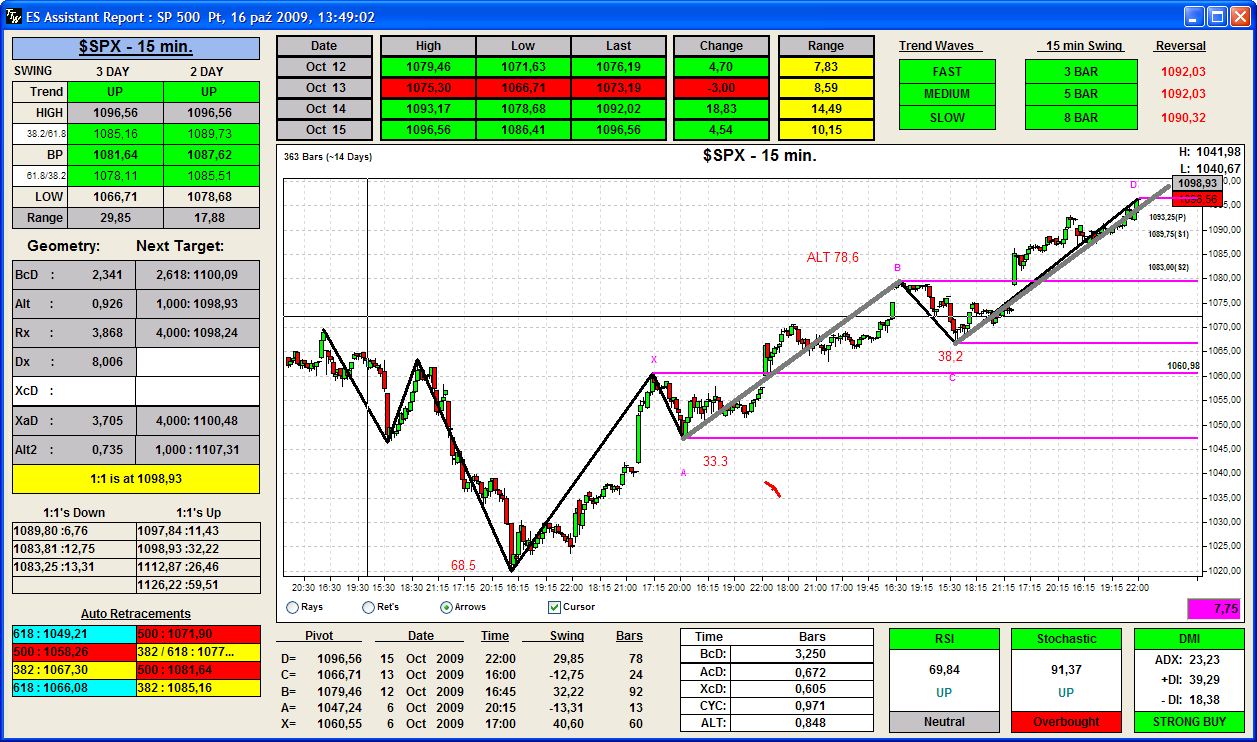Screen dimensions: 1257x742
Task: Select the Rays radio button
Action: pos(292,607)
